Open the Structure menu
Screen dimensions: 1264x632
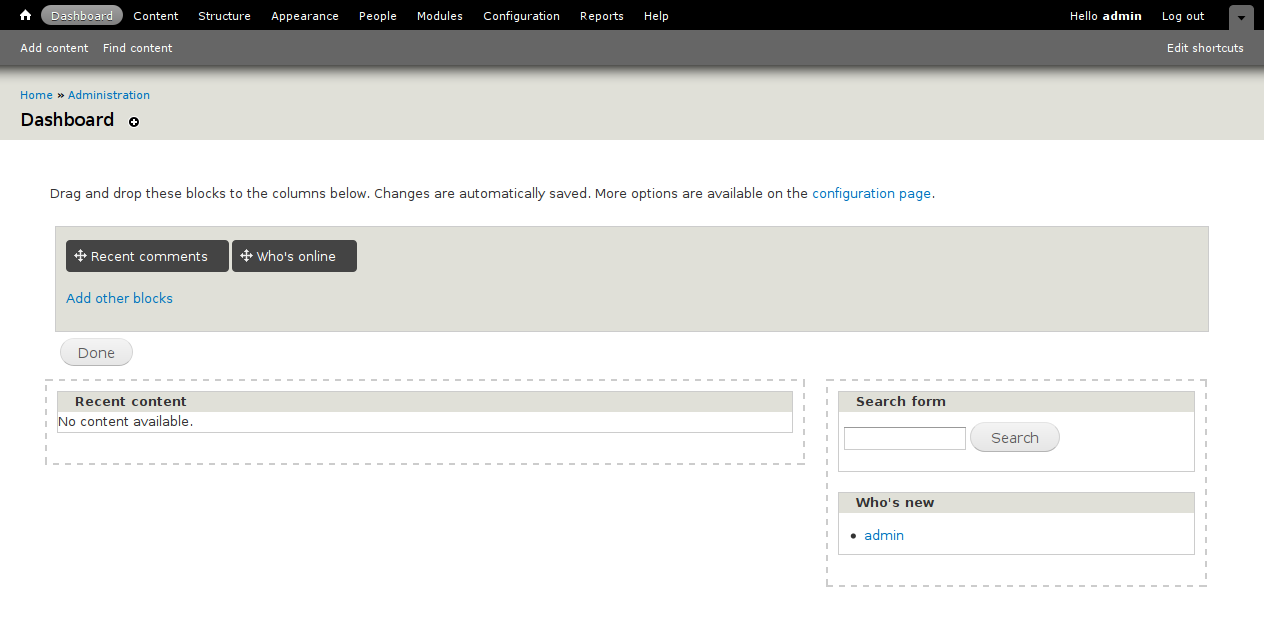tap(224, 15)
